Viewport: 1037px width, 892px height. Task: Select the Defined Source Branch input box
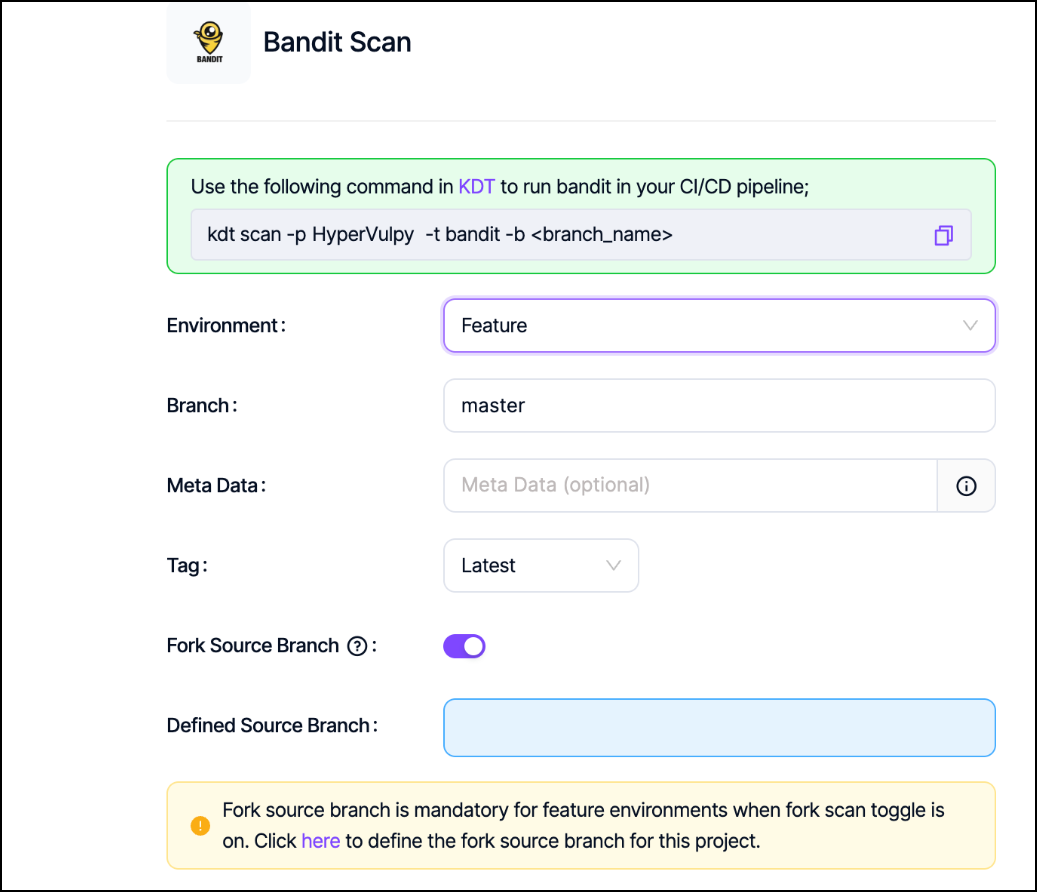[718, 727]
